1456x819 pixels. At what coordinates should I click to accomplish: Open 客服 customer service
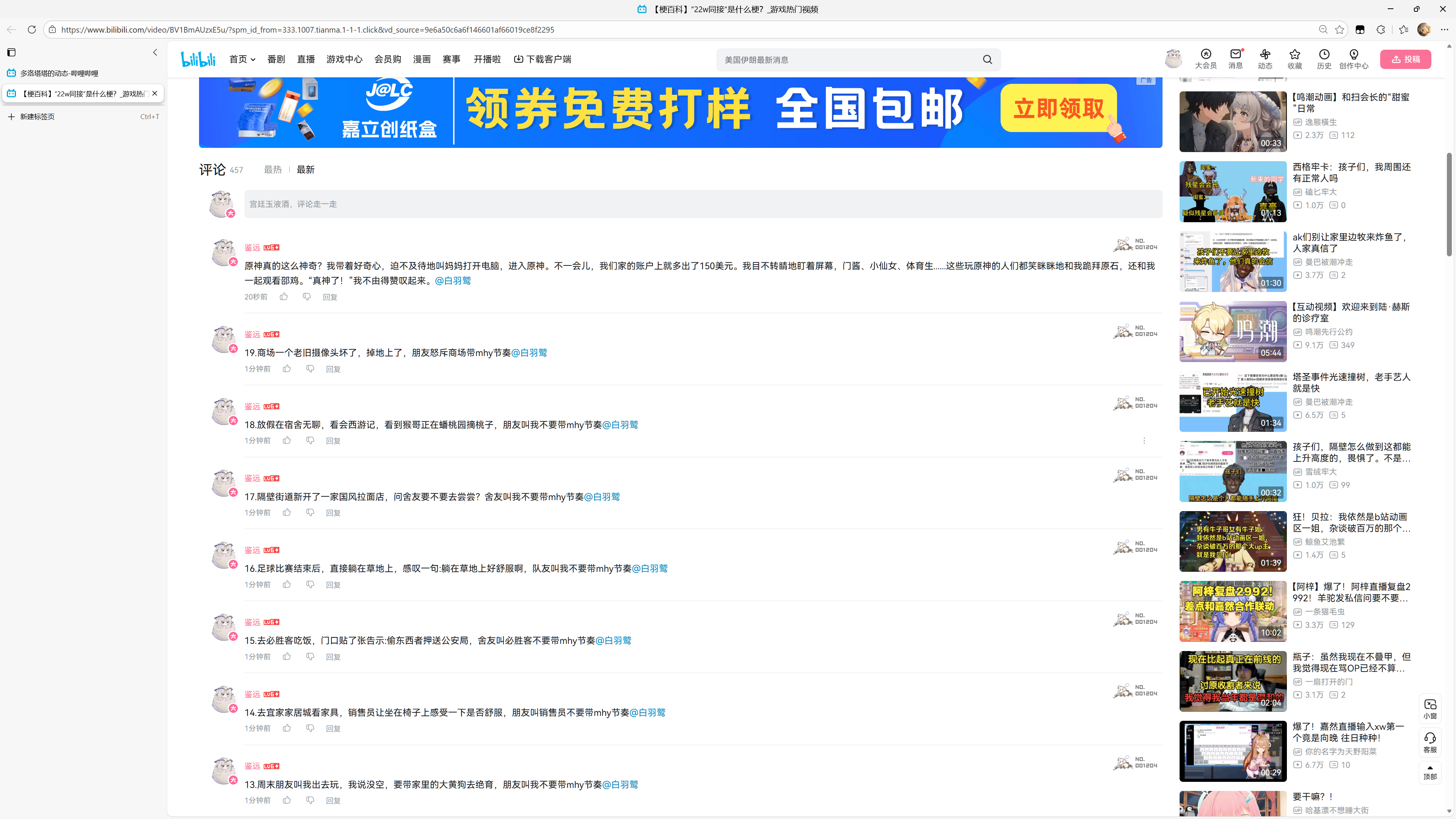1429,742
